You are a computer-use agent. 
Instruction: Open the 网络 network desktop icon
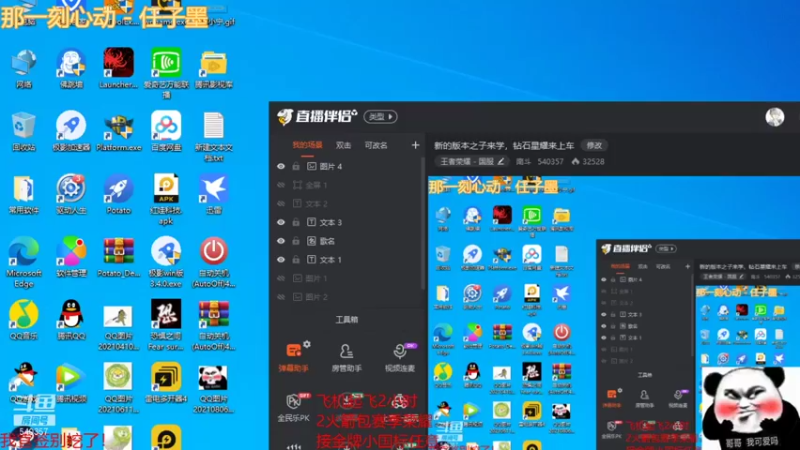pyautogui.click(x=23, y=68)
